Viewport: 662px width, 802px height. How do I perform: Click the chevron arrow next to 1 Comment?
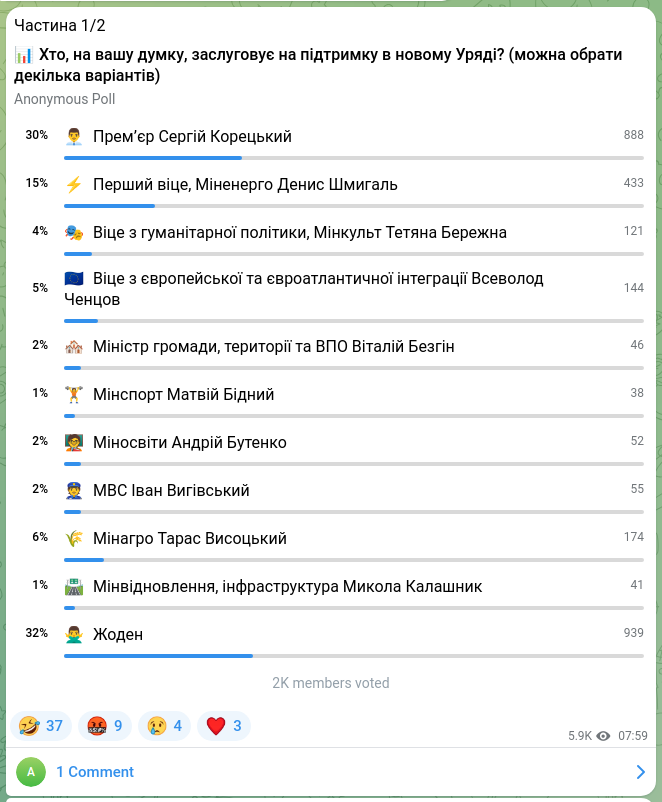tap(641, 771)
